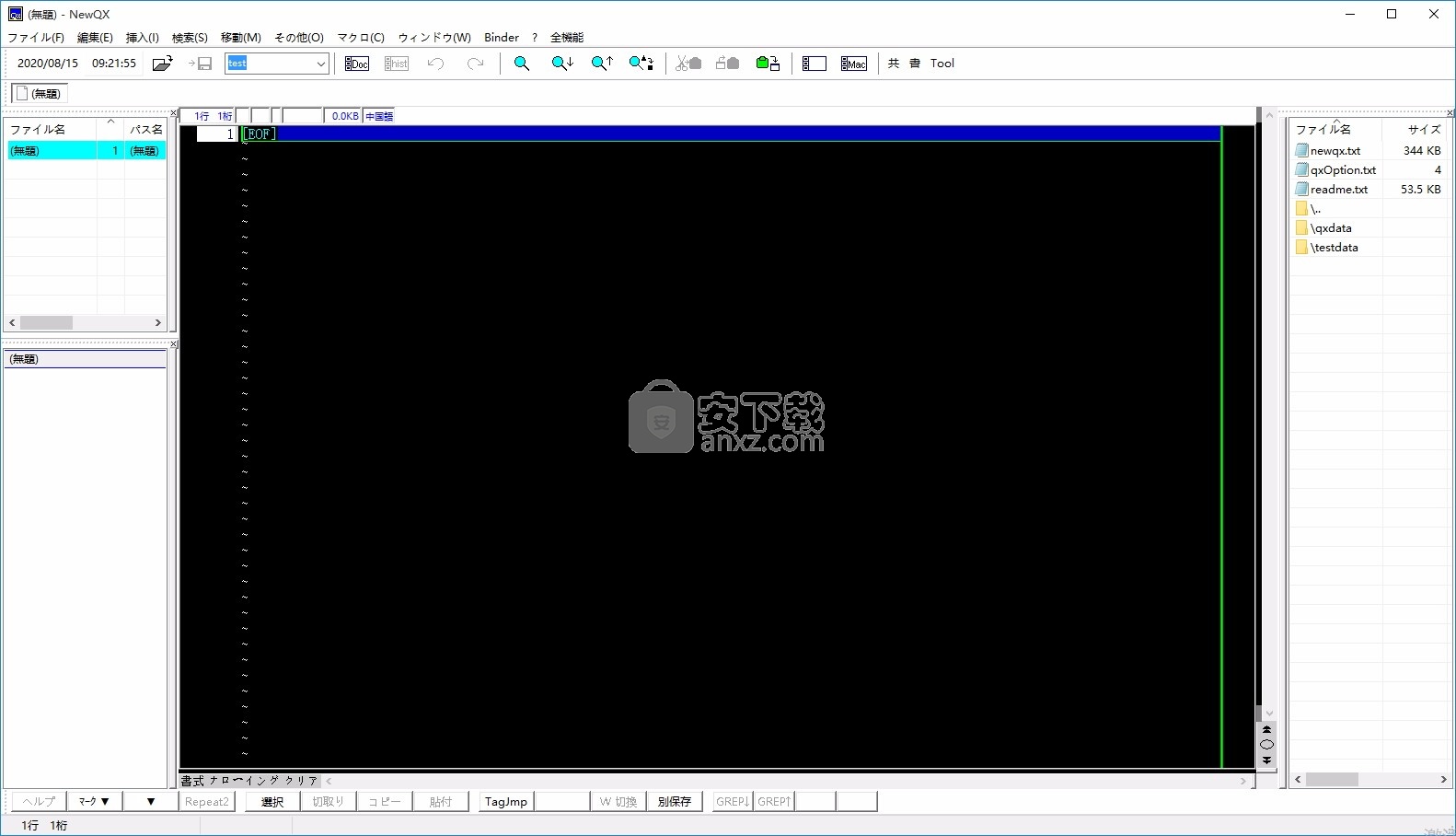The height and width of the screenshot is (836, 1456).
Task: Click the 切取り button
Action: tap(328, 801)
